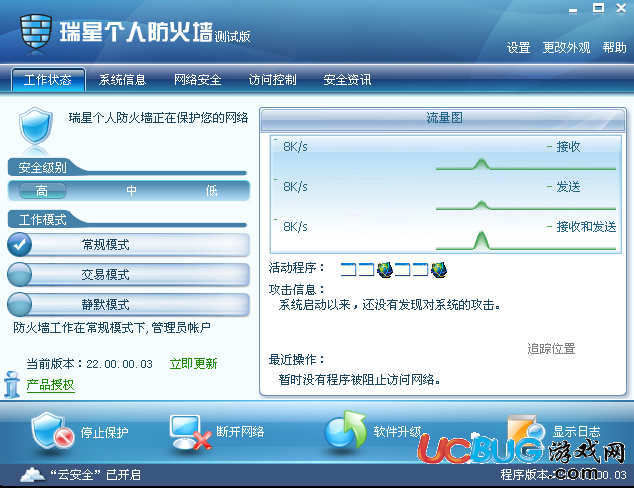Click the 防火墙工作在常规模式下 status line
634x488 pixels.
(112, 327)
